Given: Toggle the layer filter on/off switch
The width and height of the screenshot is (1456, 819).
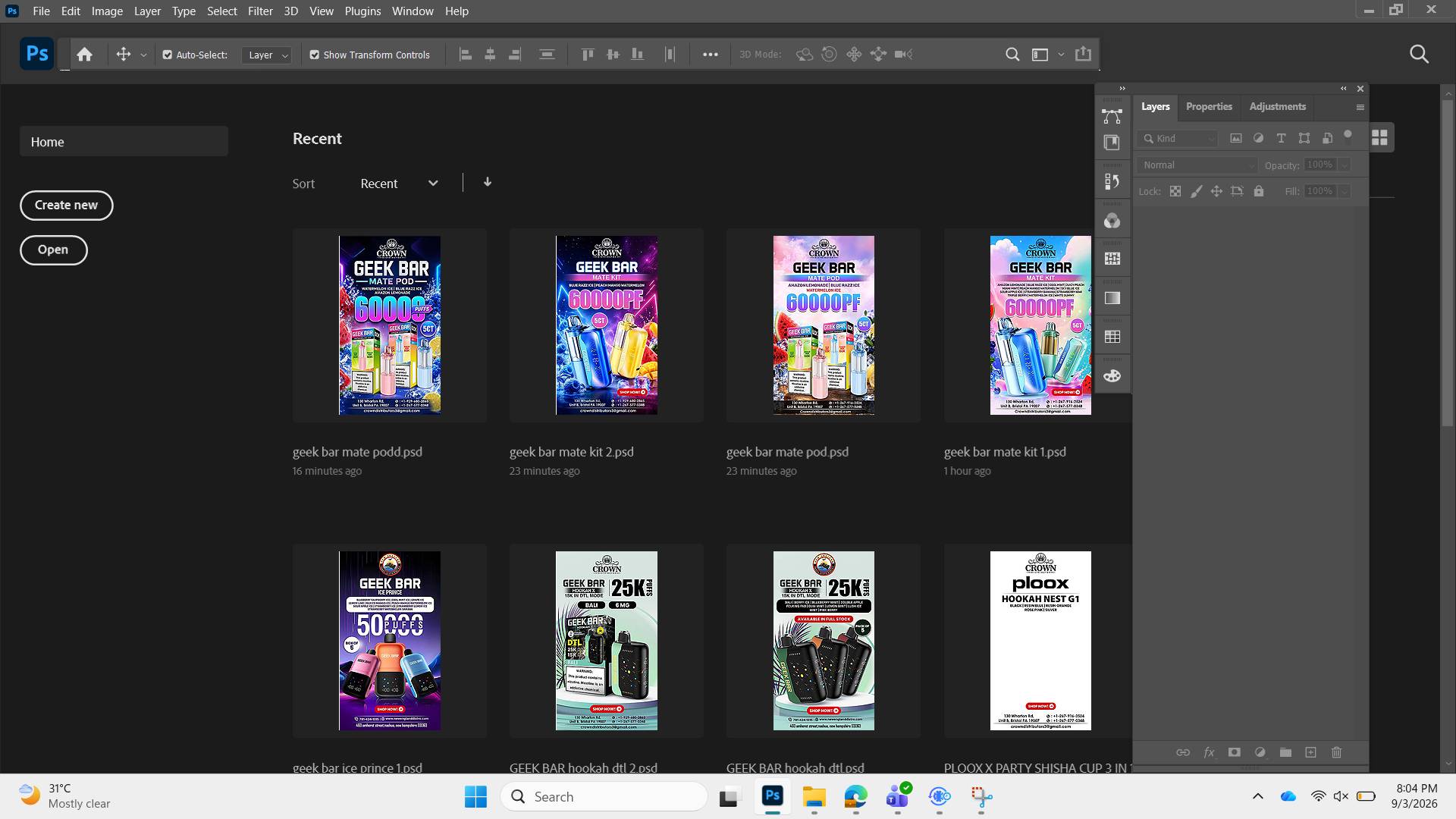Looking at the screenshot, I should (x=1348, y=136).
